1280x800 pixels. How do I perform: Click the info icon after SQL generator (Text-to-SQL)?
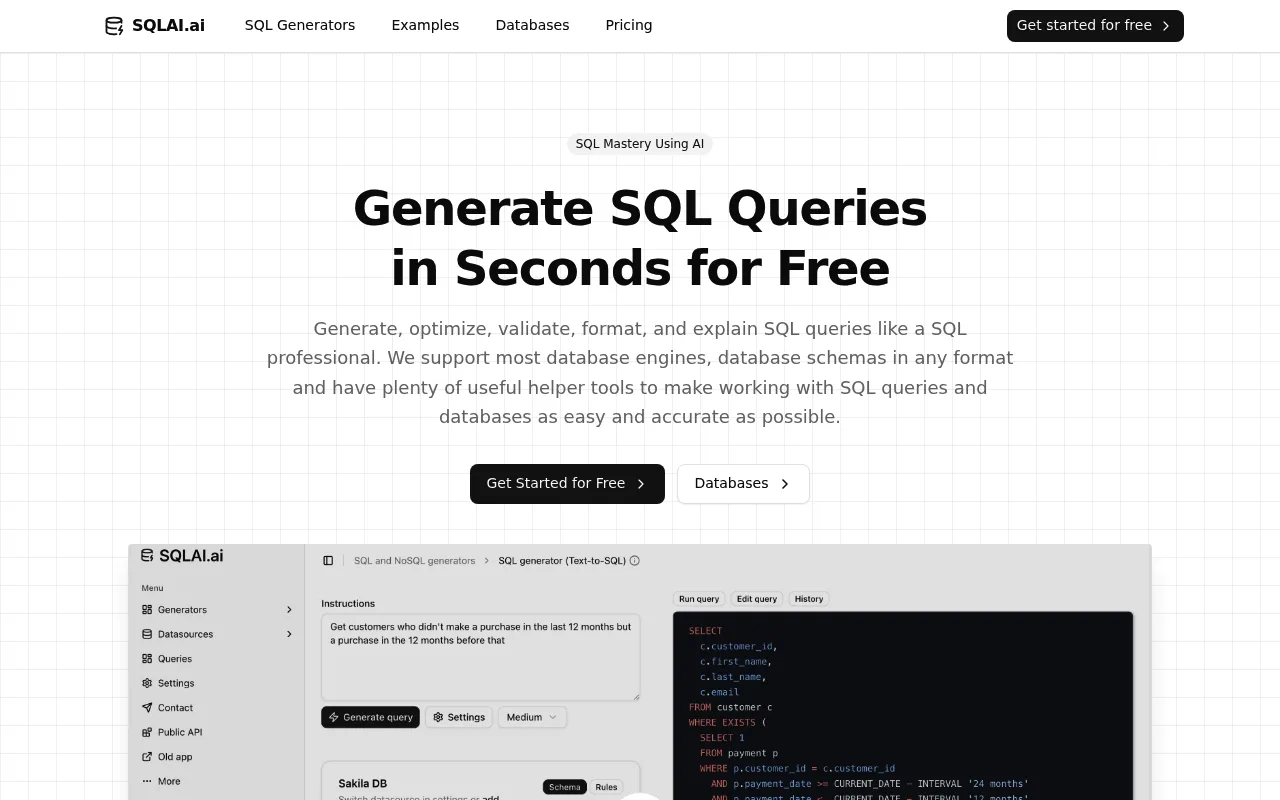coord(635,561)
